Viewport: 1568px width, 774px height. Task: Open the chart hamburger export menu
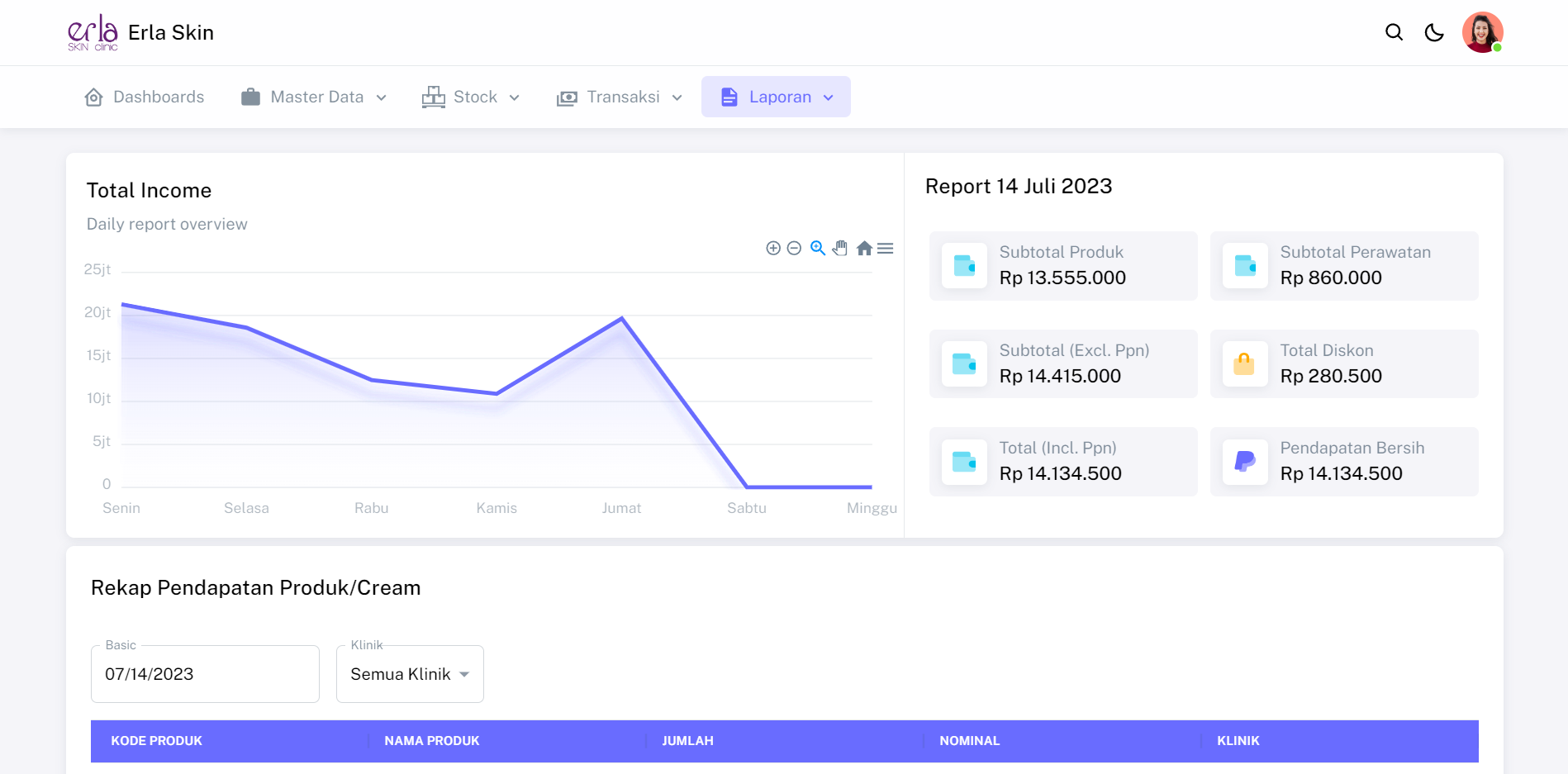tap(886, 248)
